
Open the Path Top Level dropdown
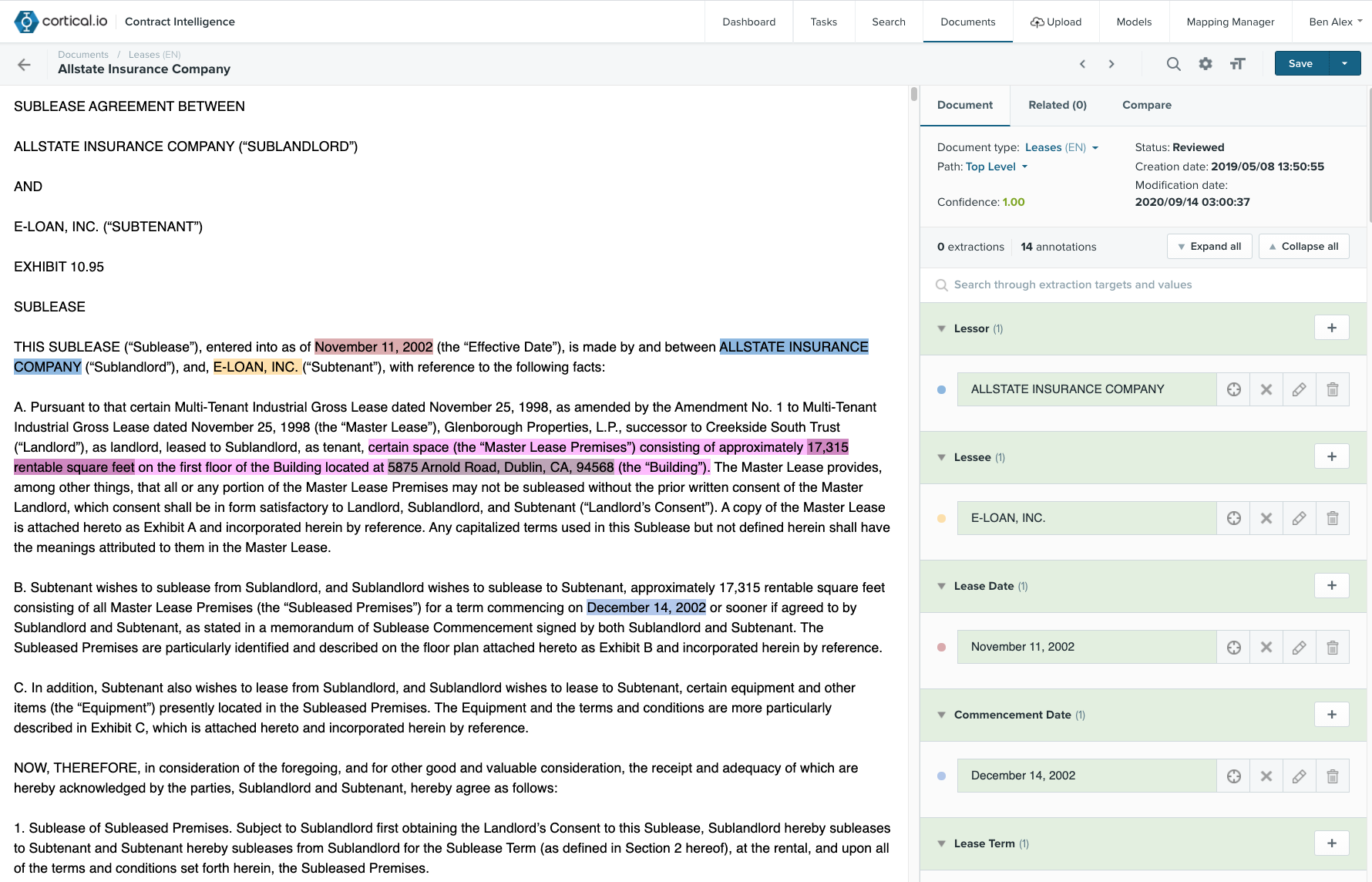997,167
